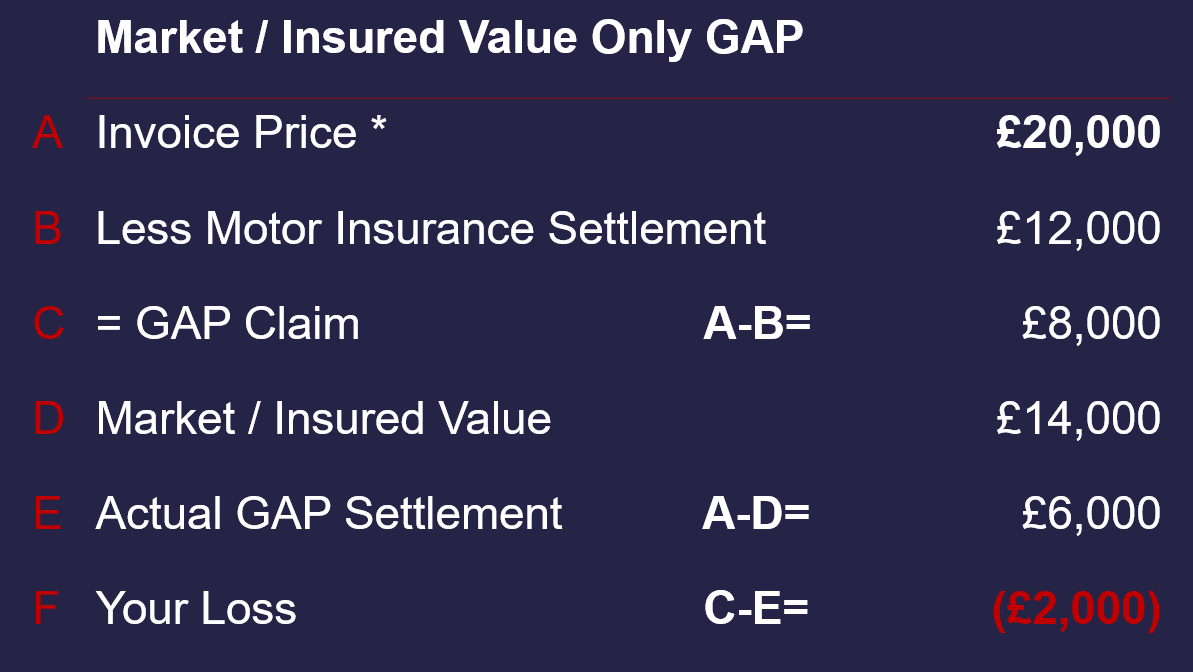Click the "Your Loss" label

196,609
